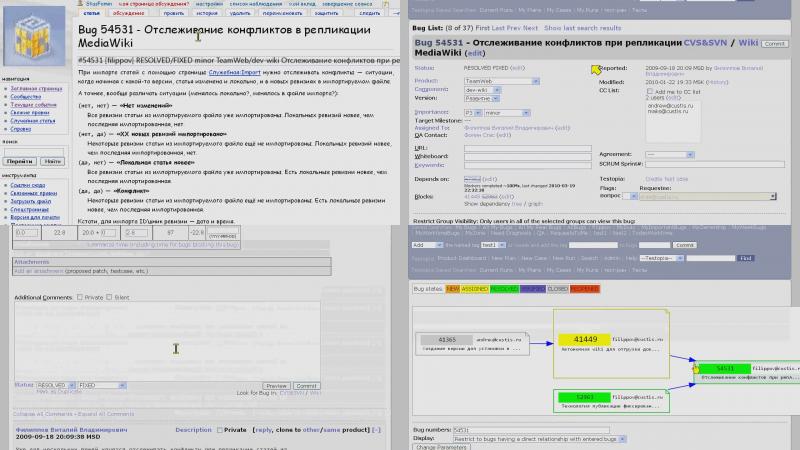Open the StasFomin user page link
The height and width of the screenshot is (450, 800).
click(x=98, y=4)
